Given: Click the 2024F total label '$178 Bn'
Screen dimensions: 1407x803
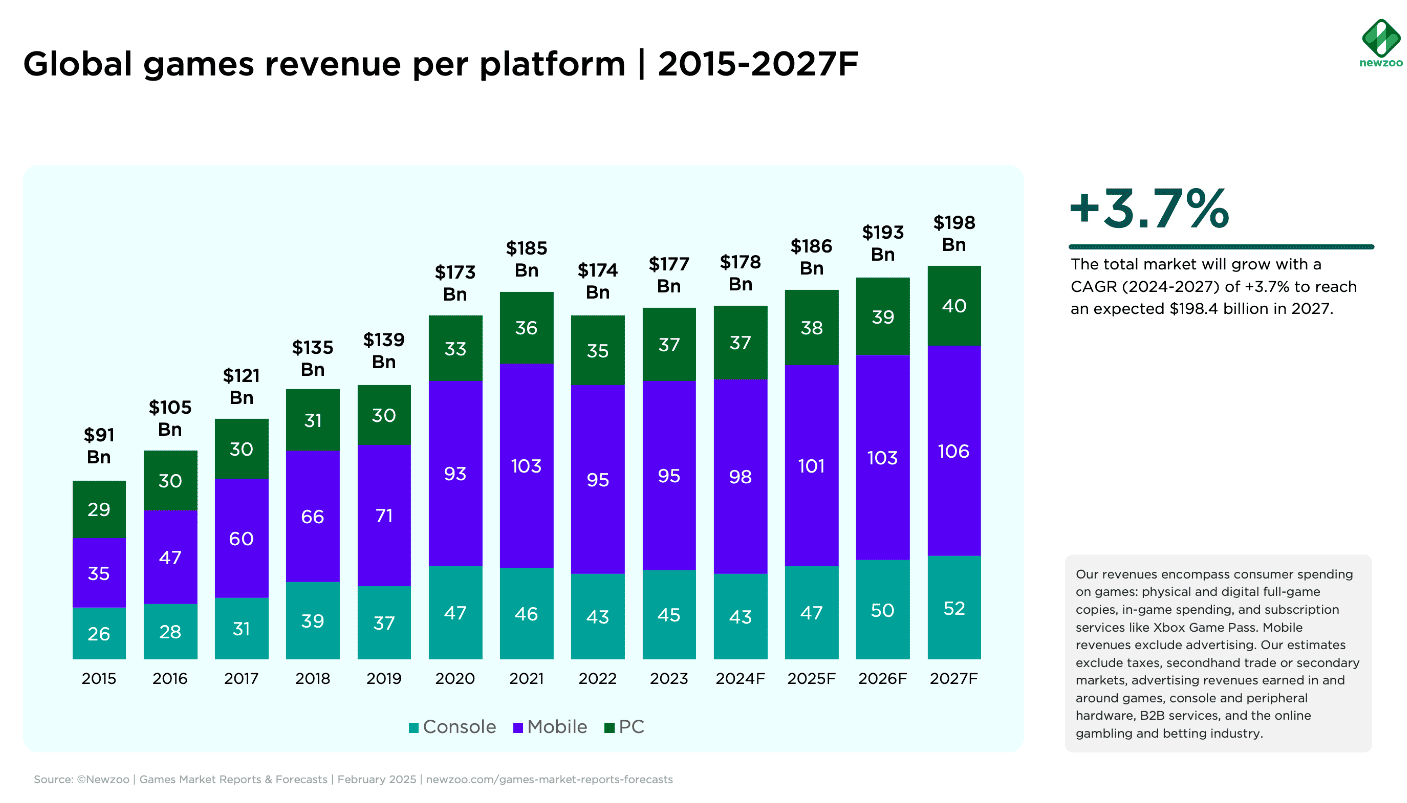Looking at the screenshot, I should (741, 273).
